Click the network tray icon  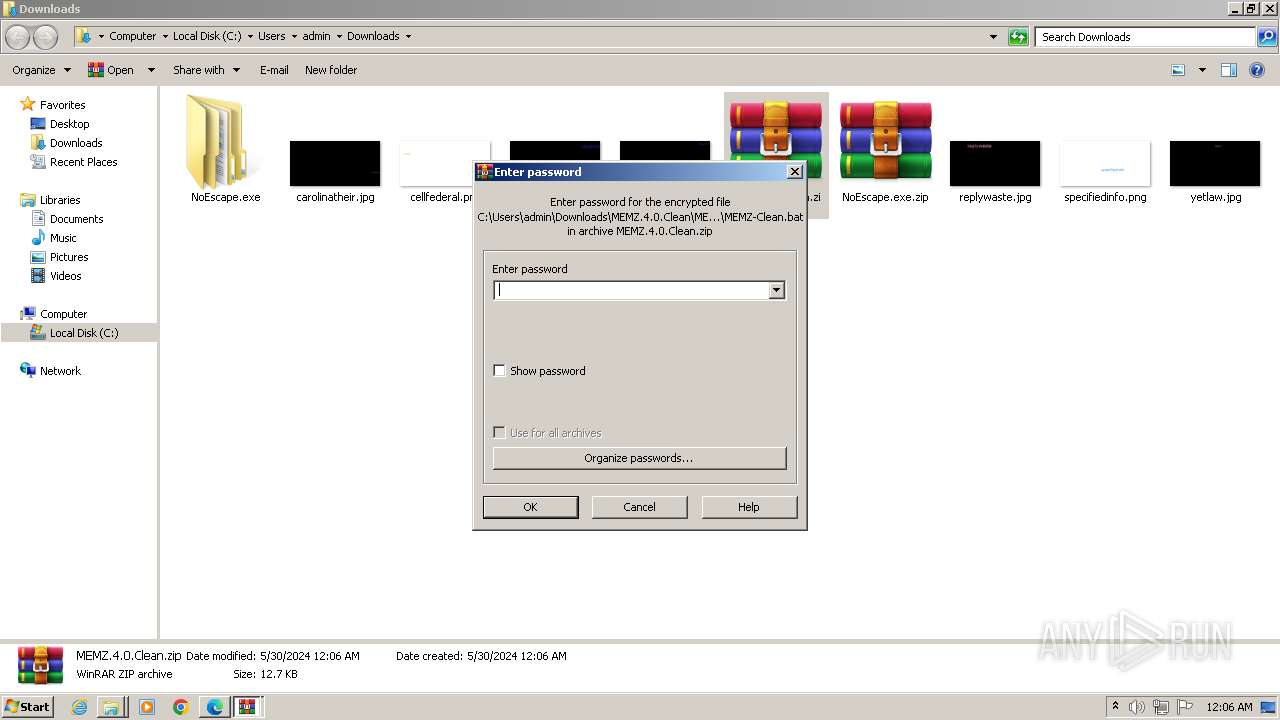[1162, 707]
